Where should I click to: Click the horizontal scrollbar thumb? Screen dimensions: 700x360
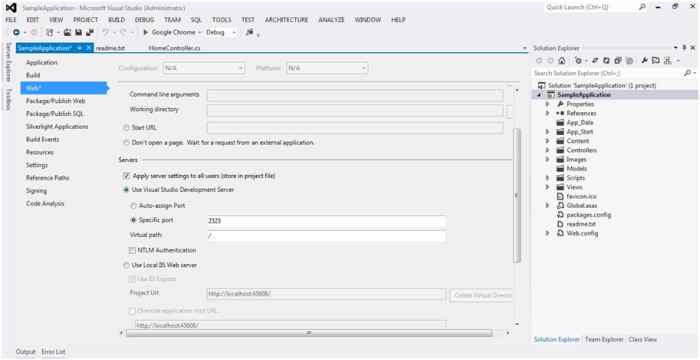click(x=309, y=333)
